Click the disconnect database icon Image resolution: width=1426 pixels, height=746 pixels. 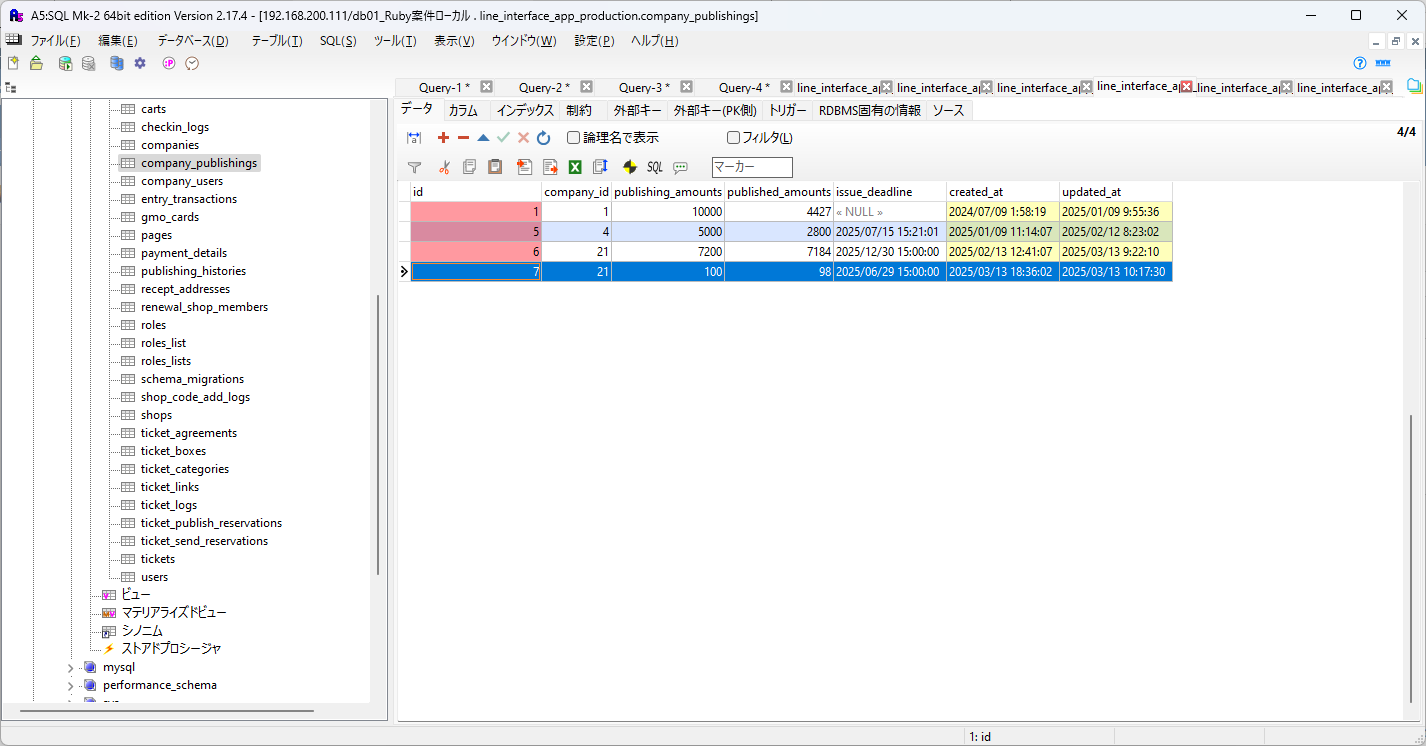coord(89,63)
